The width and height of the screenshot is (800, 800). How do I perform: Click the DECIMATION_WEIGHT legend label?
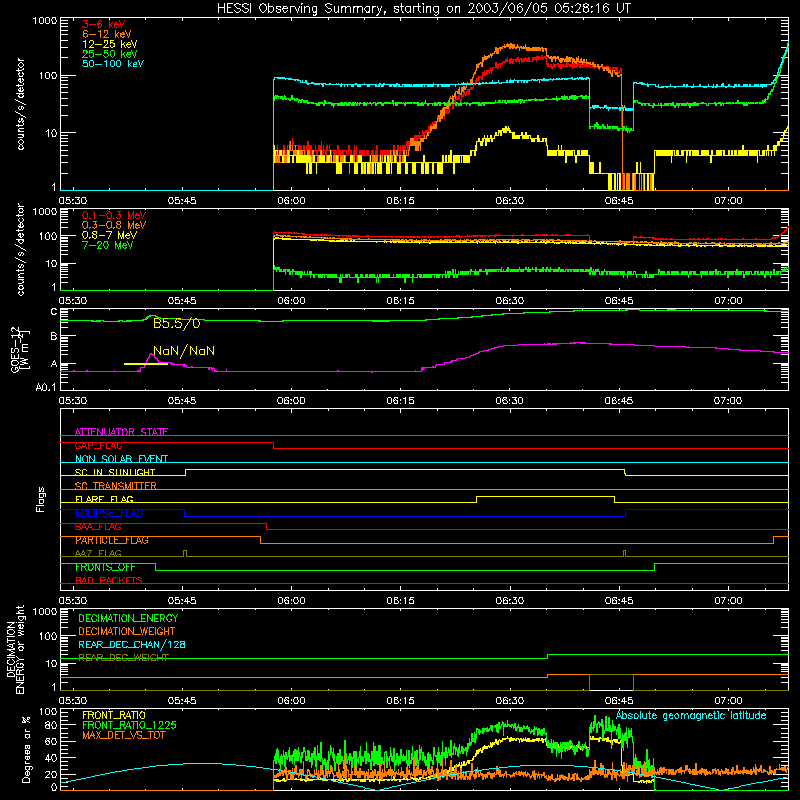(x=127, y=631)
